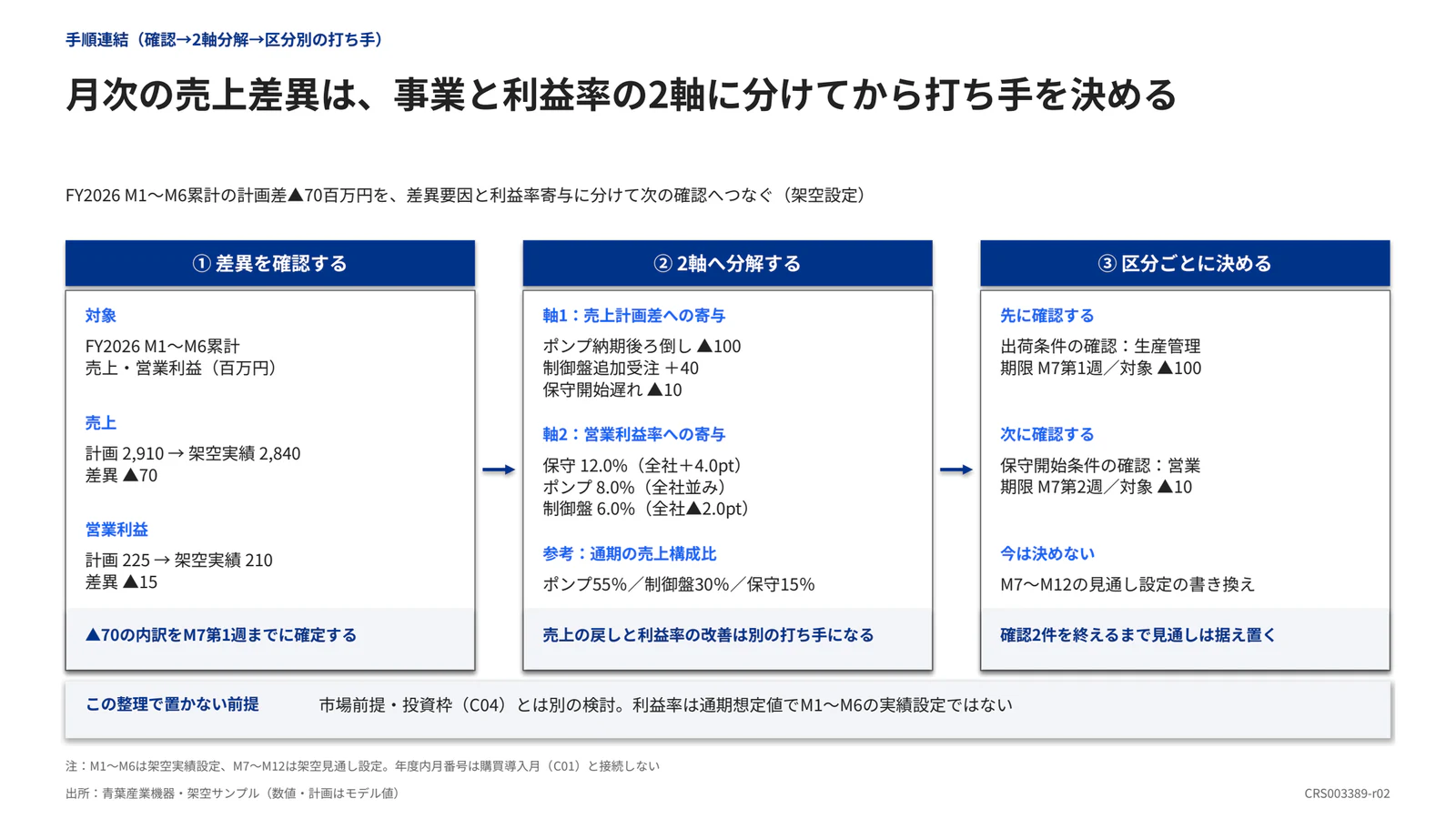
Task: Click 計画 2,910 → 架空実績 2,840
Action: point(193,453)
